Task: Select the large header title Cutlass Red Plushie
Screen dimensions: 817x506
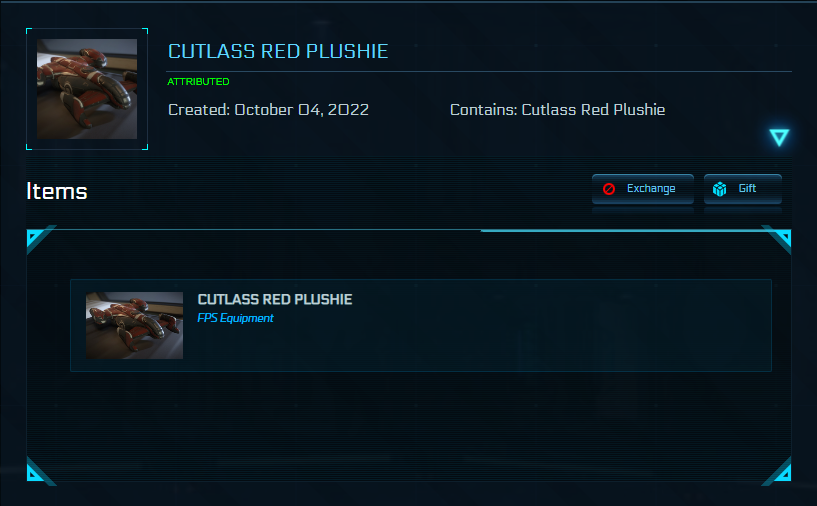Action: click(x=278, y=51)
